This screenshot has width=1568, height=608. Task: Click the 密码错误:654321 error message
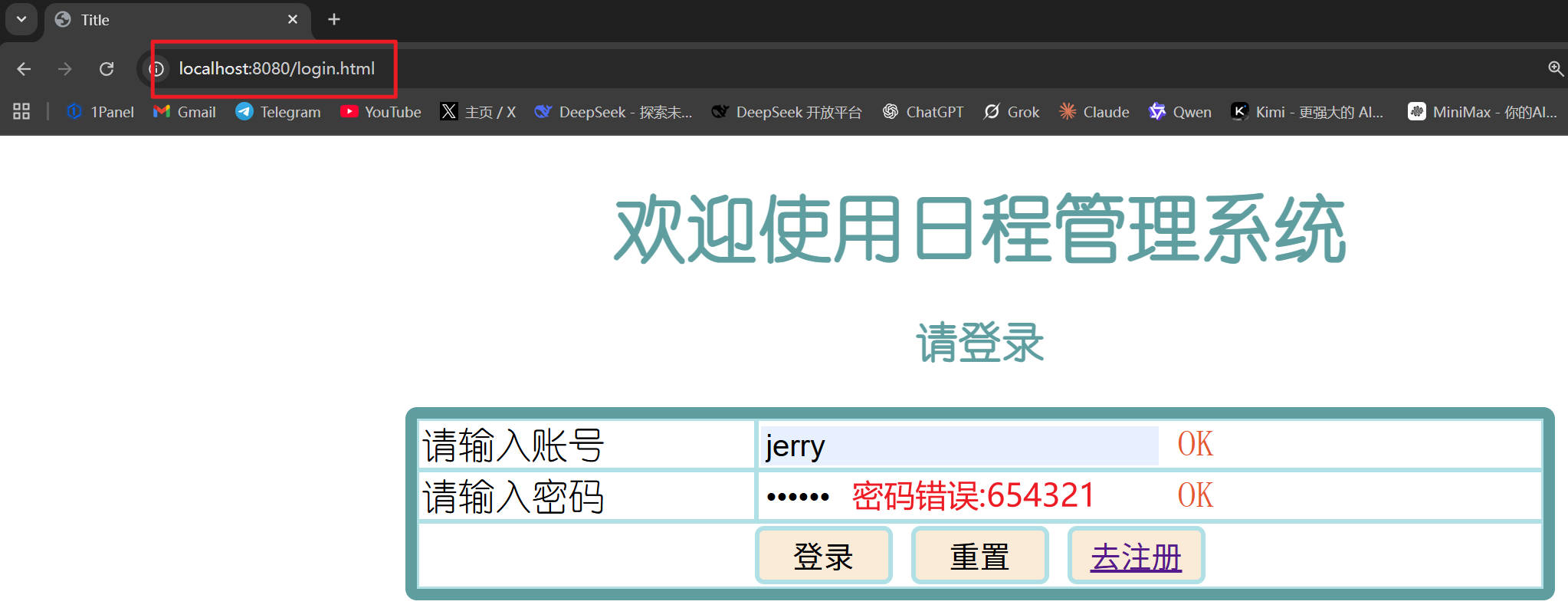973,496
